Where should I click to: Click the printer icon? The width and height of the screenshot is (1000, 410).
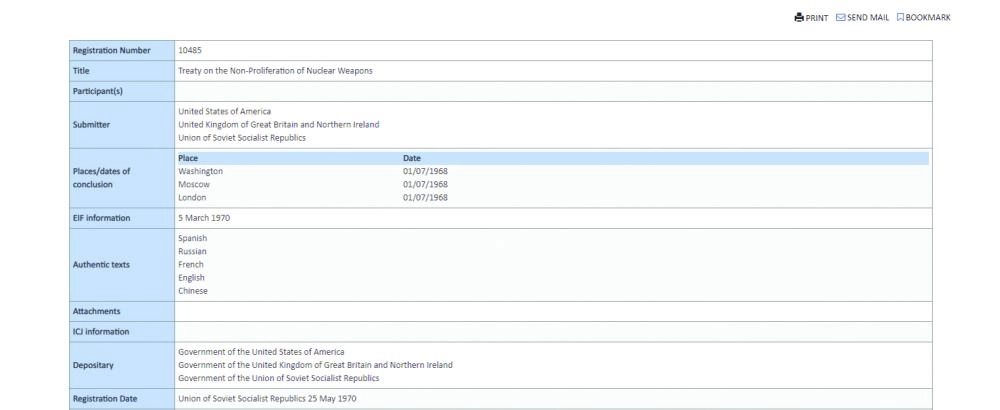pyautogui.click(x=799, y=17)
